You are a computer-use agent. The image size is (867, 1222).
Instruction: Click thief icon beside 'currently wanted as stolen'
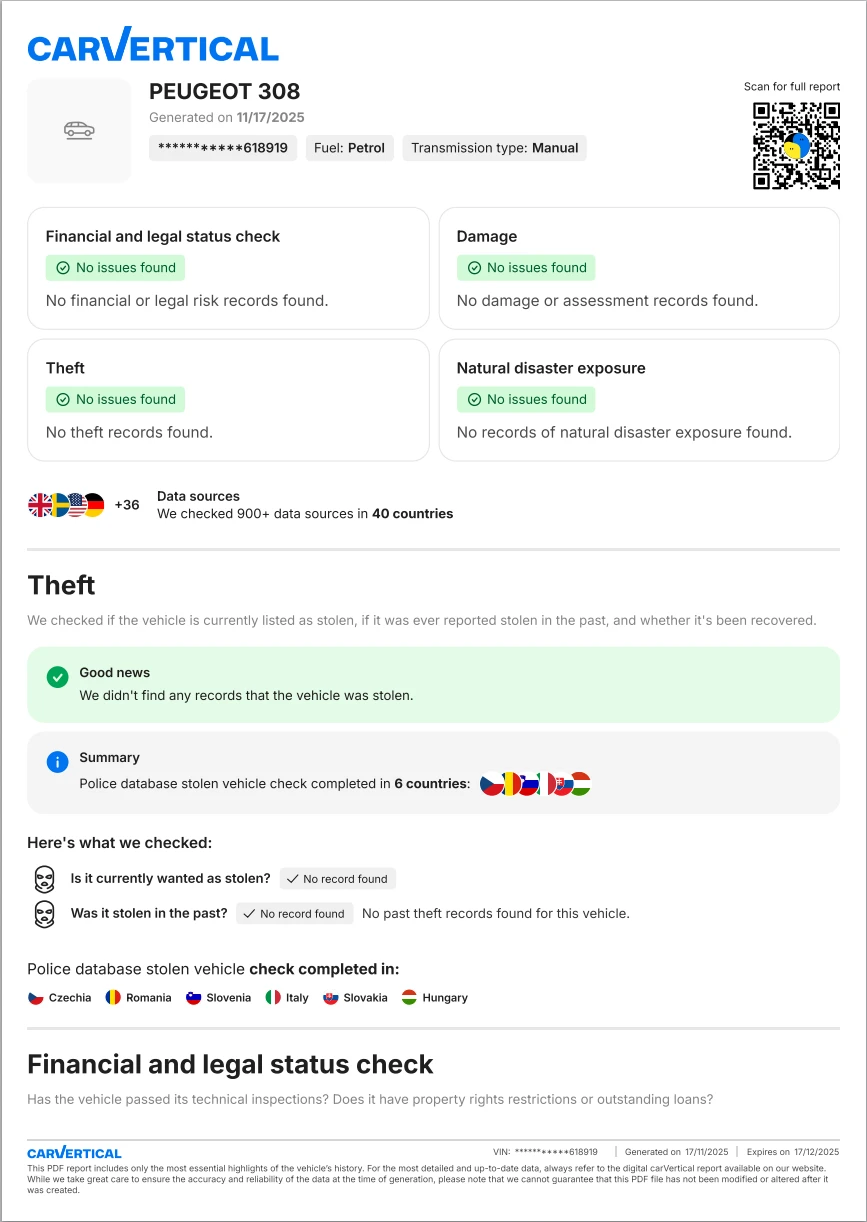[44, 879]
